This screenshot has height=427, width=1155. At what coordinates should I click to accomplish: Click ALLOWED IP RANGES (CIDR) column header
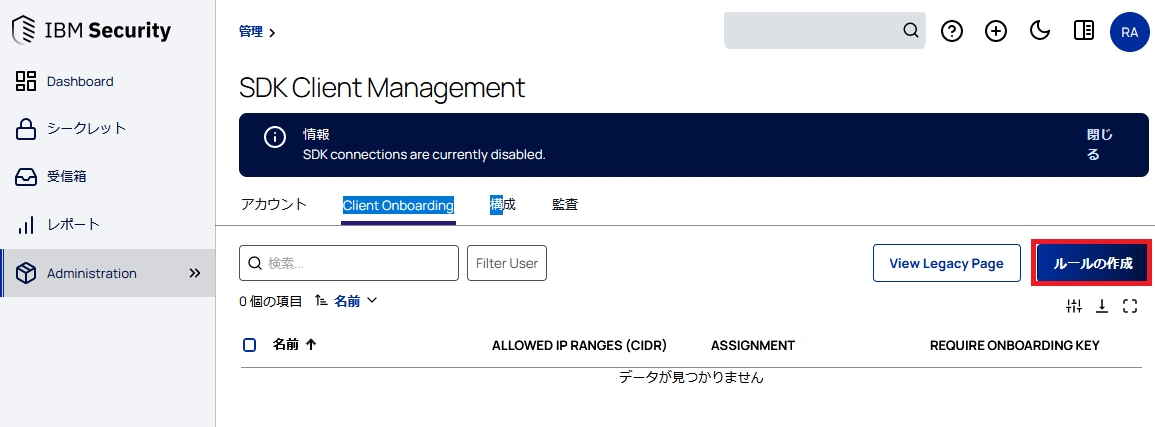579,345
